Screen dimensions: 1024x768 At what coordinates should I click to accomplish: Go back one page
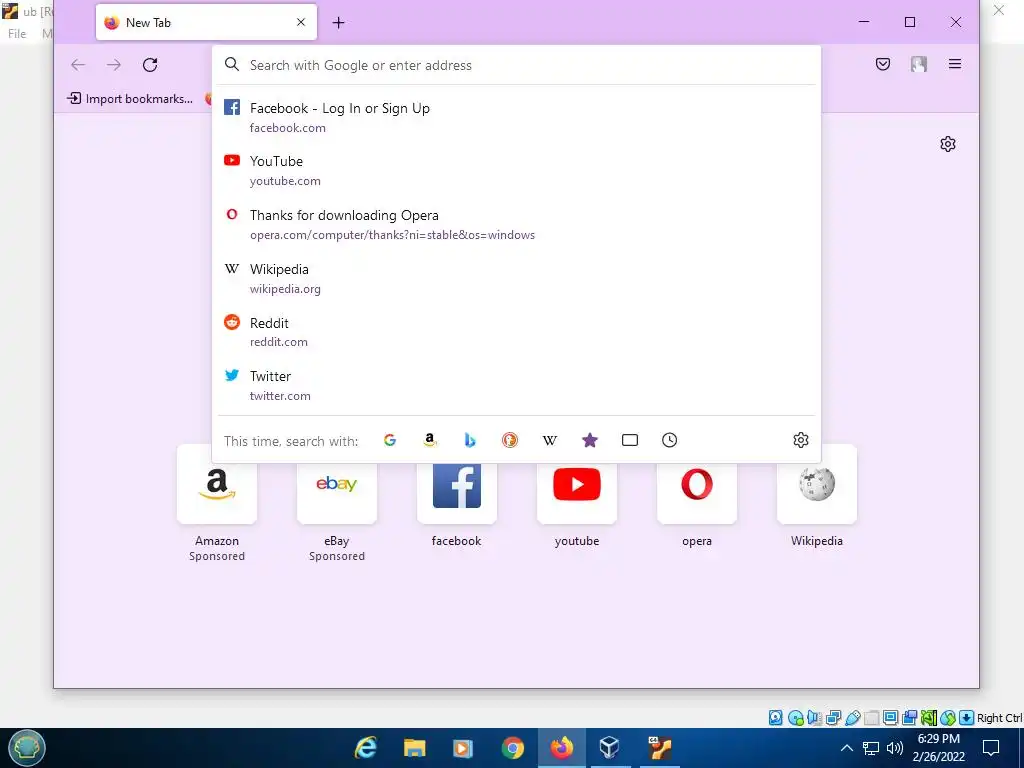78,65
